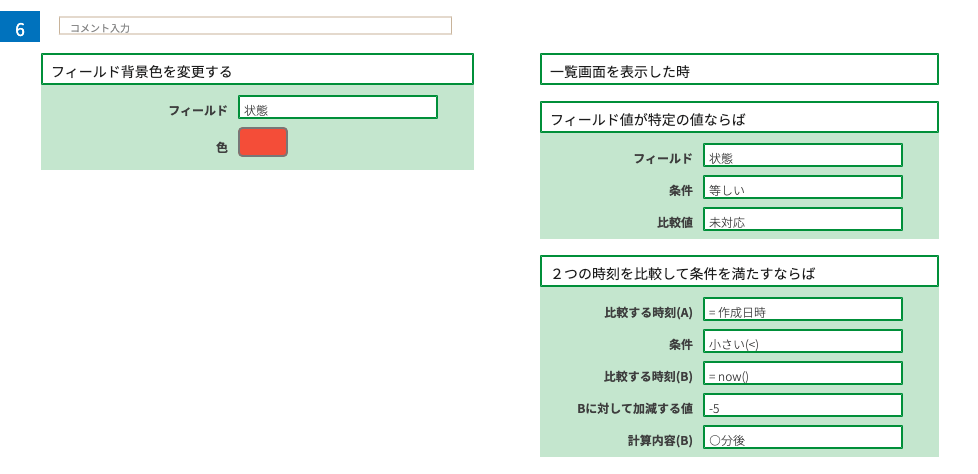Select the フィールド背景色を変更する action header

click(x=257, y=69)
